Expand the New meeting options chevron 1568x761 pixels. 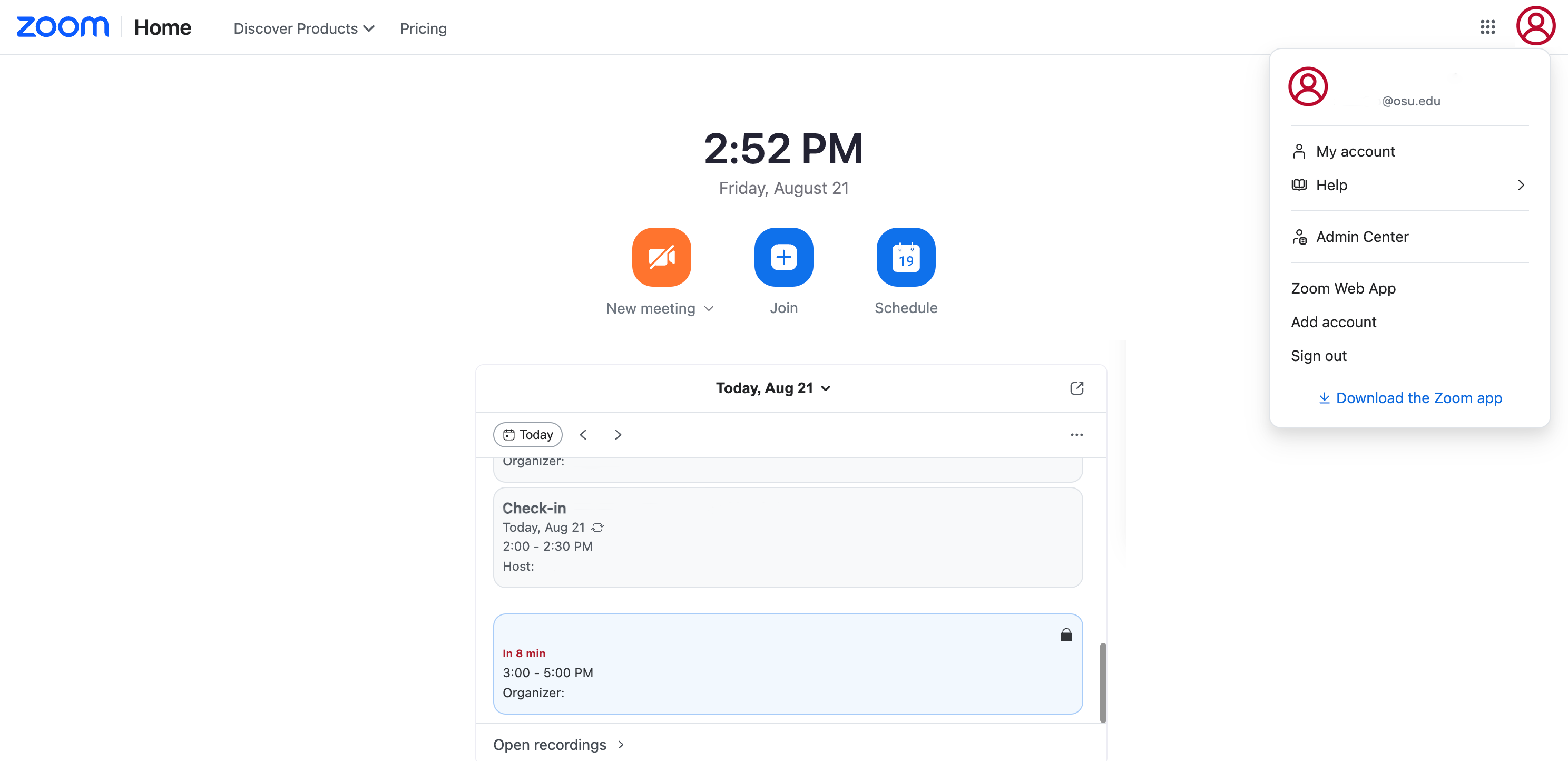(709, 309)
